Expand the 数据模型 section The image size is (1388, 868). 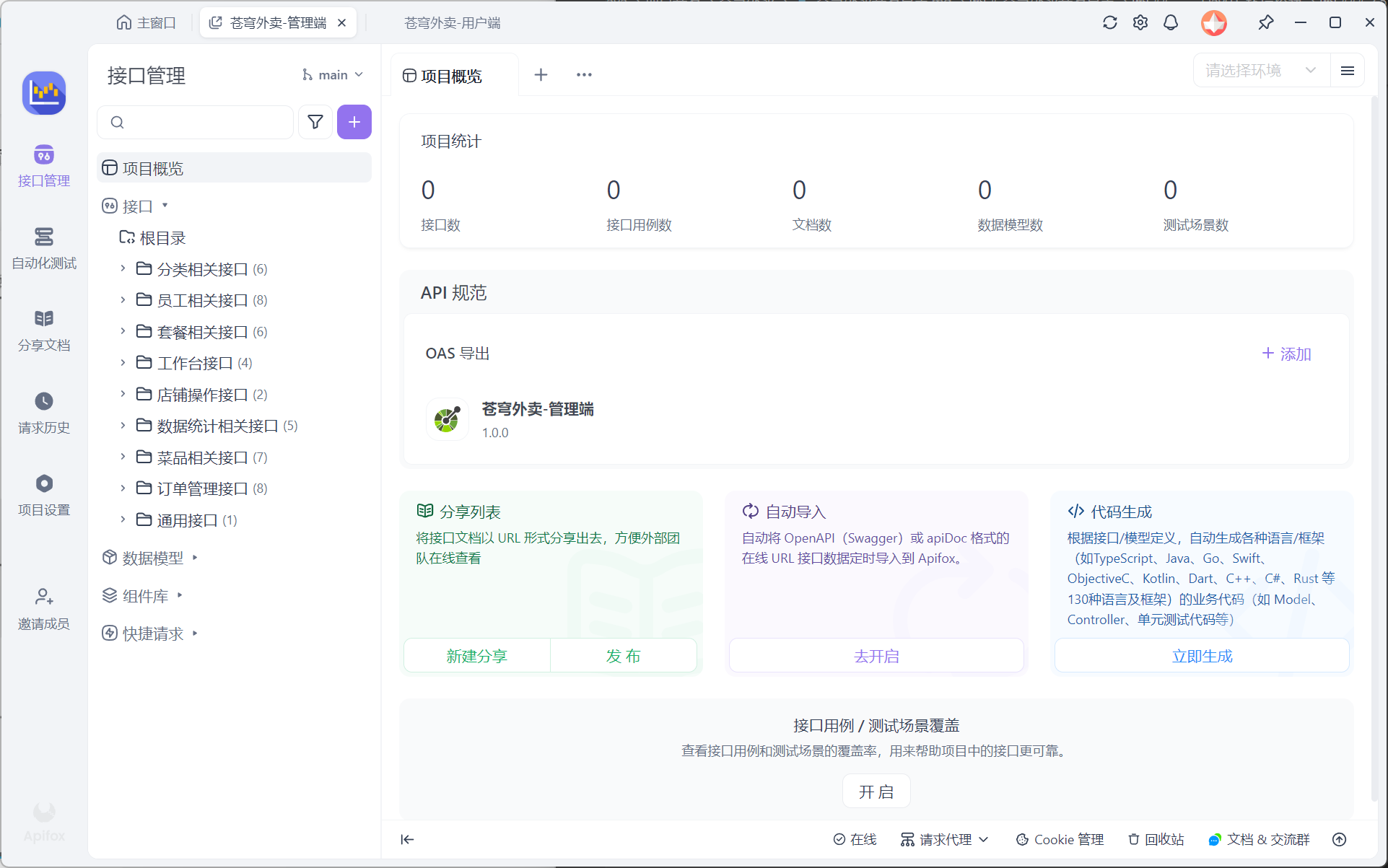(195, 558)
